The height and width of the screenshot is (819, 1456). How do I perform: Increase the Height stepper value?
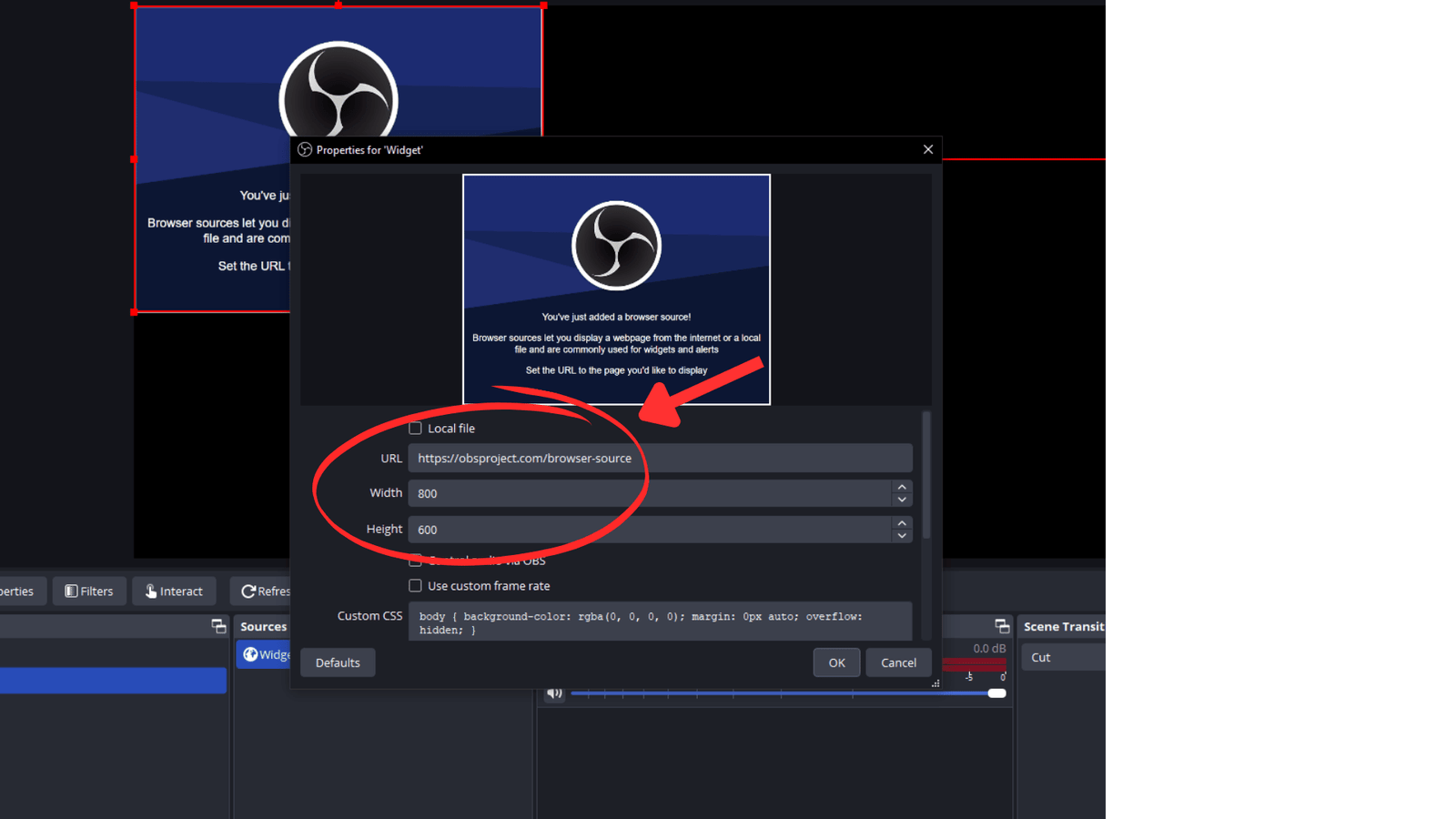[x=902, y=523]
